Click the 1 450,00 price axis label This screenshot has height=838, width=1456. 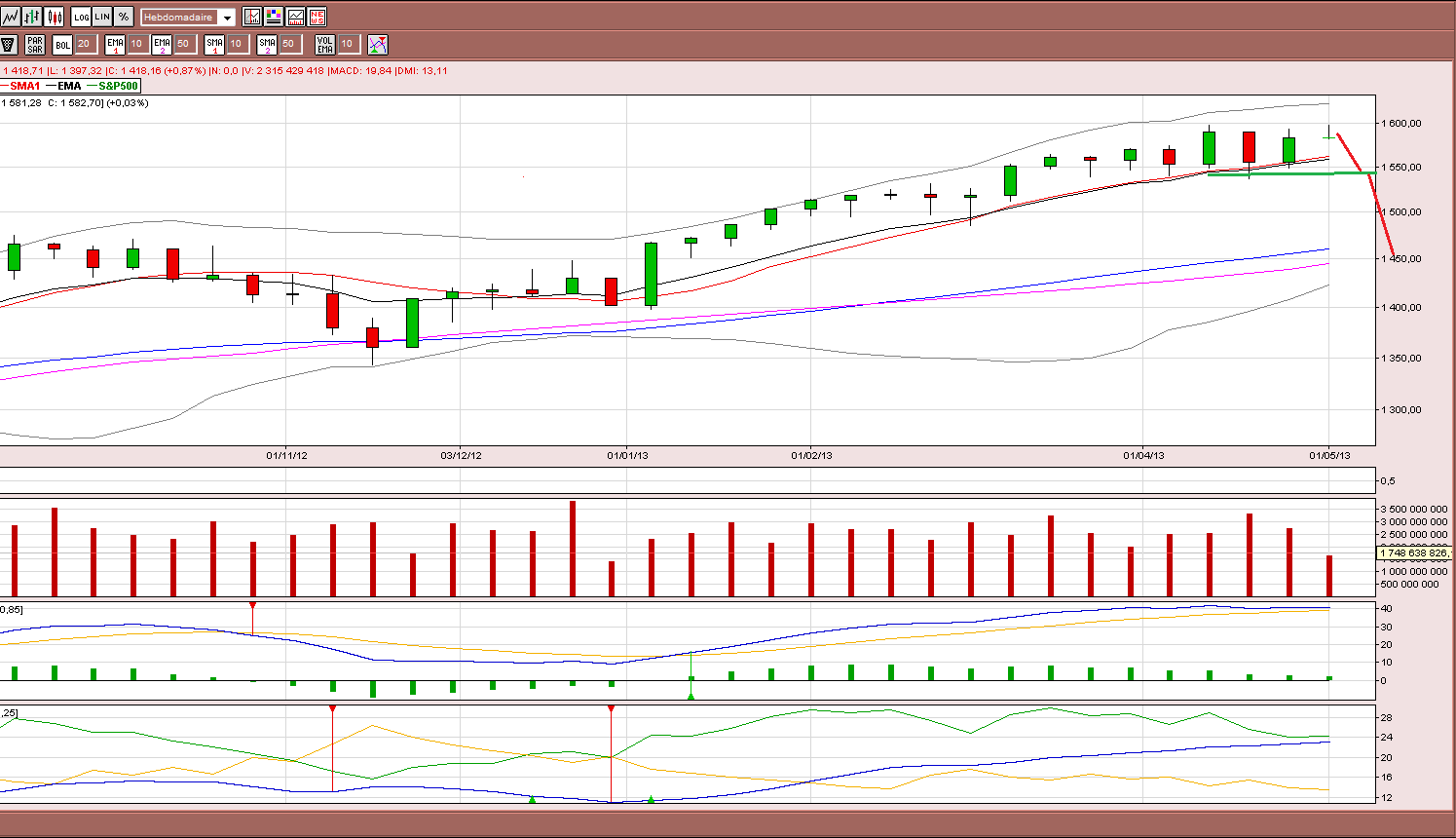[x=1401, y=259]
